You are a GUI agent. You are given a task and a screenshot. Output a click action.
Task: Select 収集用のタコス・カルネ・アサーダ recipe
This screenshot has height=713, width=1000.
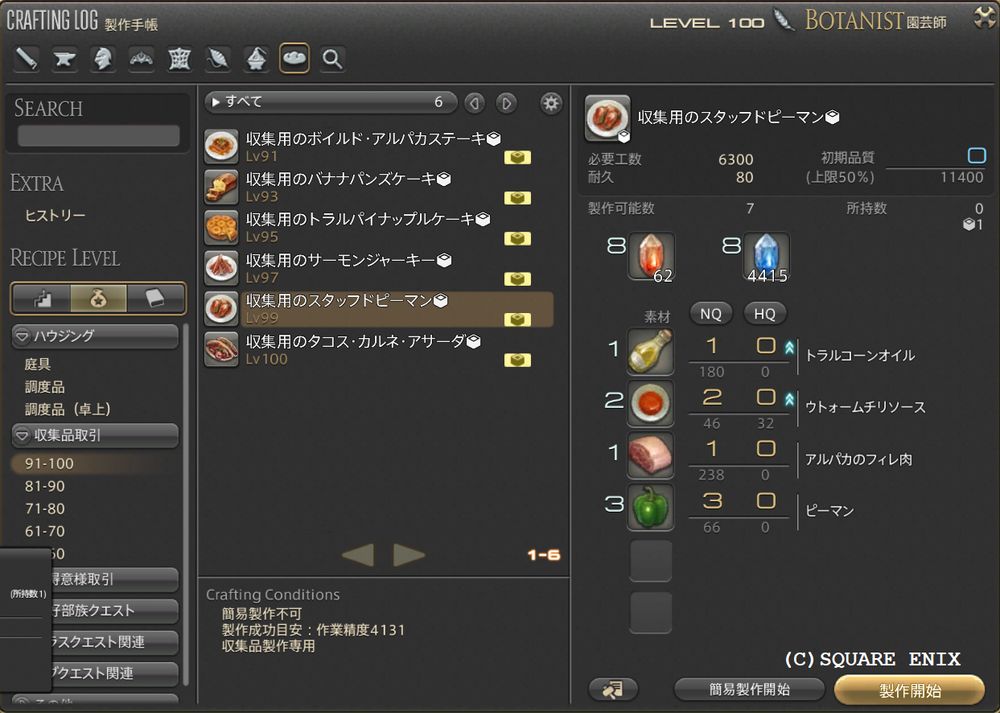tap(378, 349)
